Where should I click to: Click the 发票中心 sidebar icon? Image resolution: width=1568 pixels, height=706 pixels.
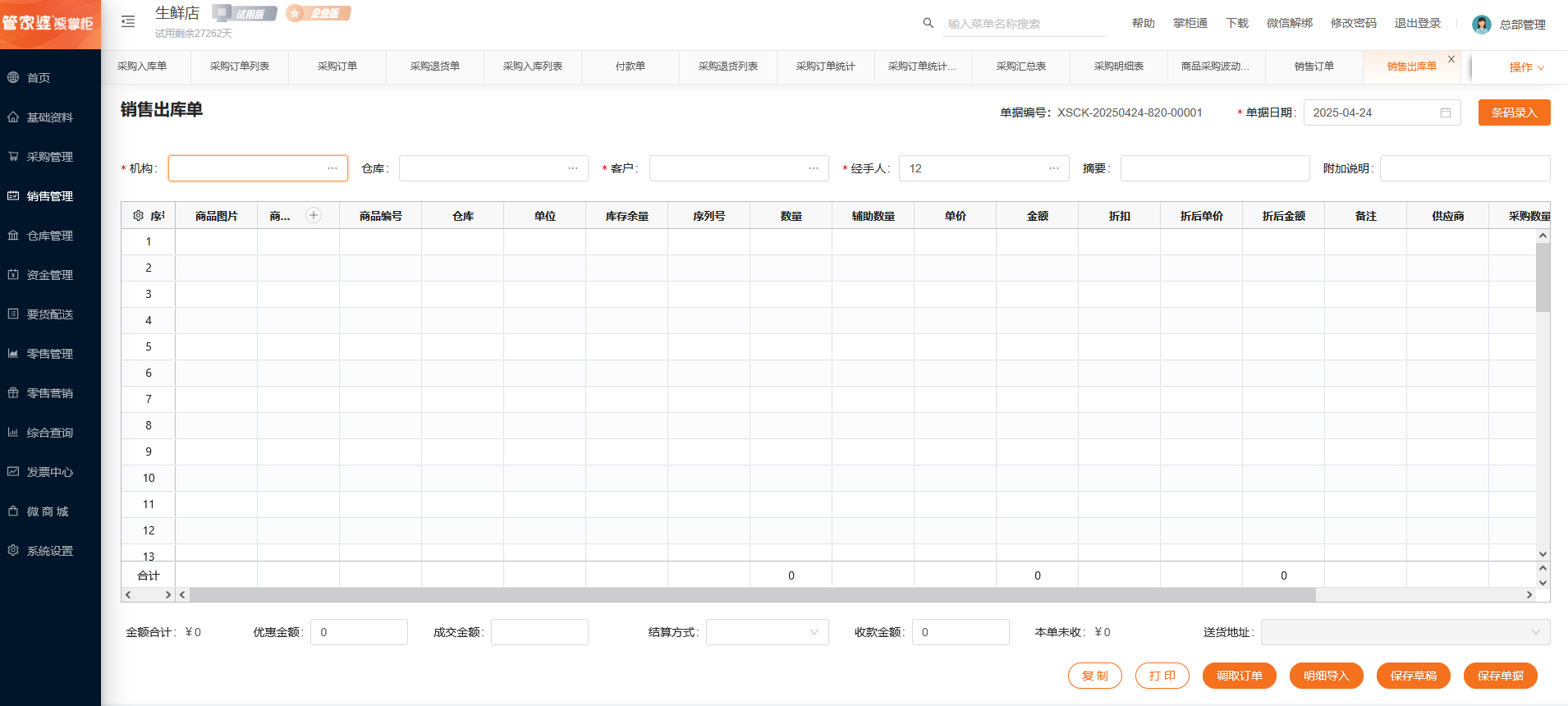(13, 471)
